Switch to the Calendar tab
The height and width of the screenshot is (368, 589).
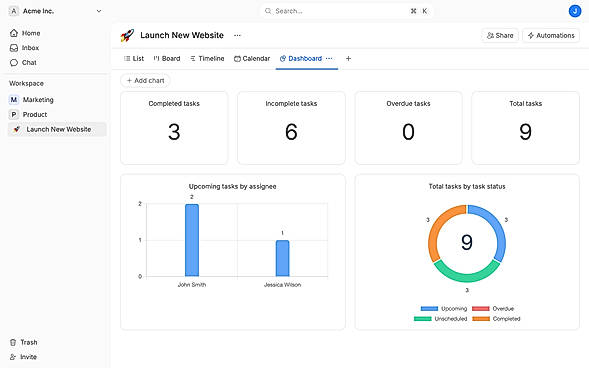click(252, 59)
